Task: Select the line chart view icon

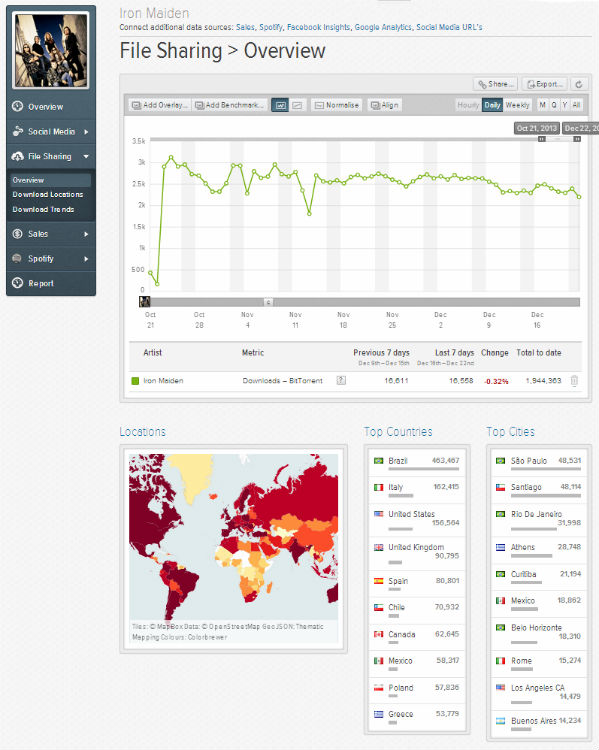Action: [280, 105]
